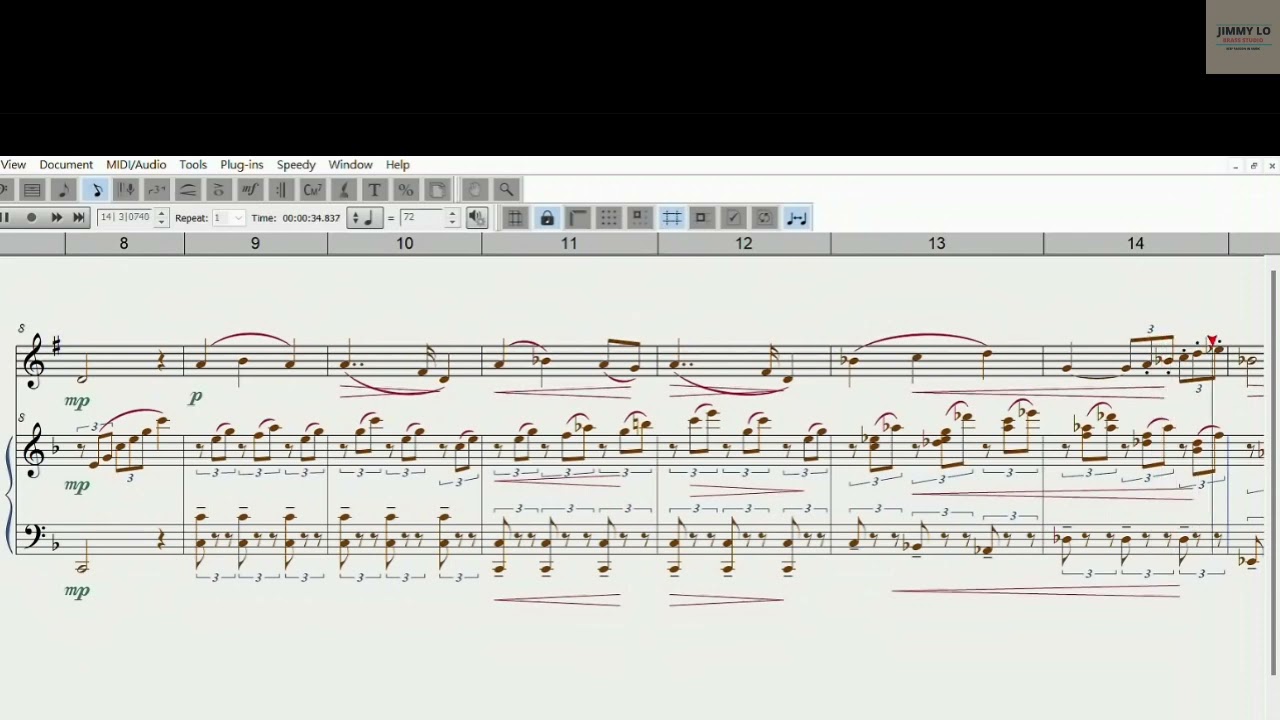Jump to measure 11 on the ruler
Viewport: 1280px width, 720px height.
pos(569,243)
